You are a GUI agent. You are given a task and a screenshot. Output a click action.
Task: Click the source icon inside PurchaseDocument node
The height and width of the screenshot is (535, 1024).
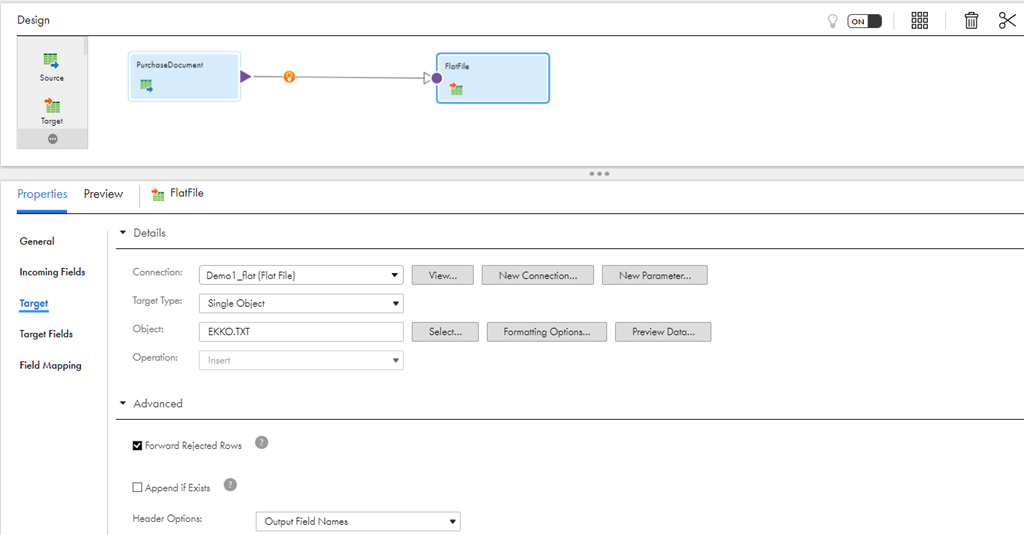click(x=146, y=86)
